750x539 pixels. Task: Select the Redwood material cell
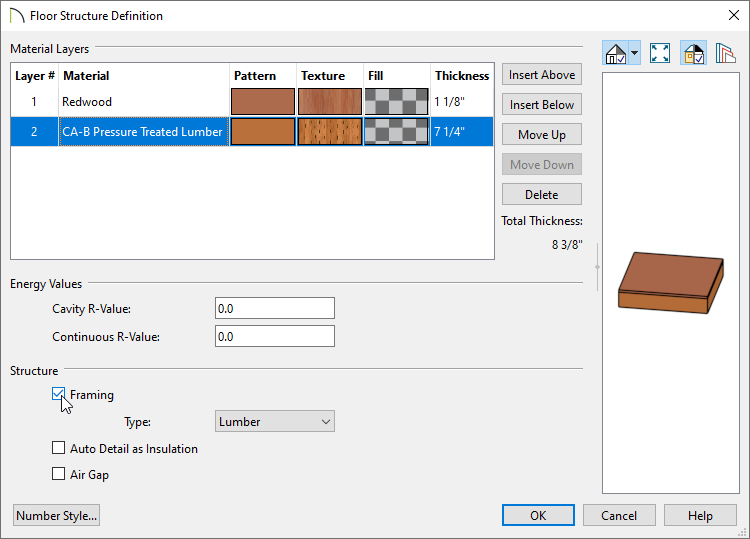point(143,101)
